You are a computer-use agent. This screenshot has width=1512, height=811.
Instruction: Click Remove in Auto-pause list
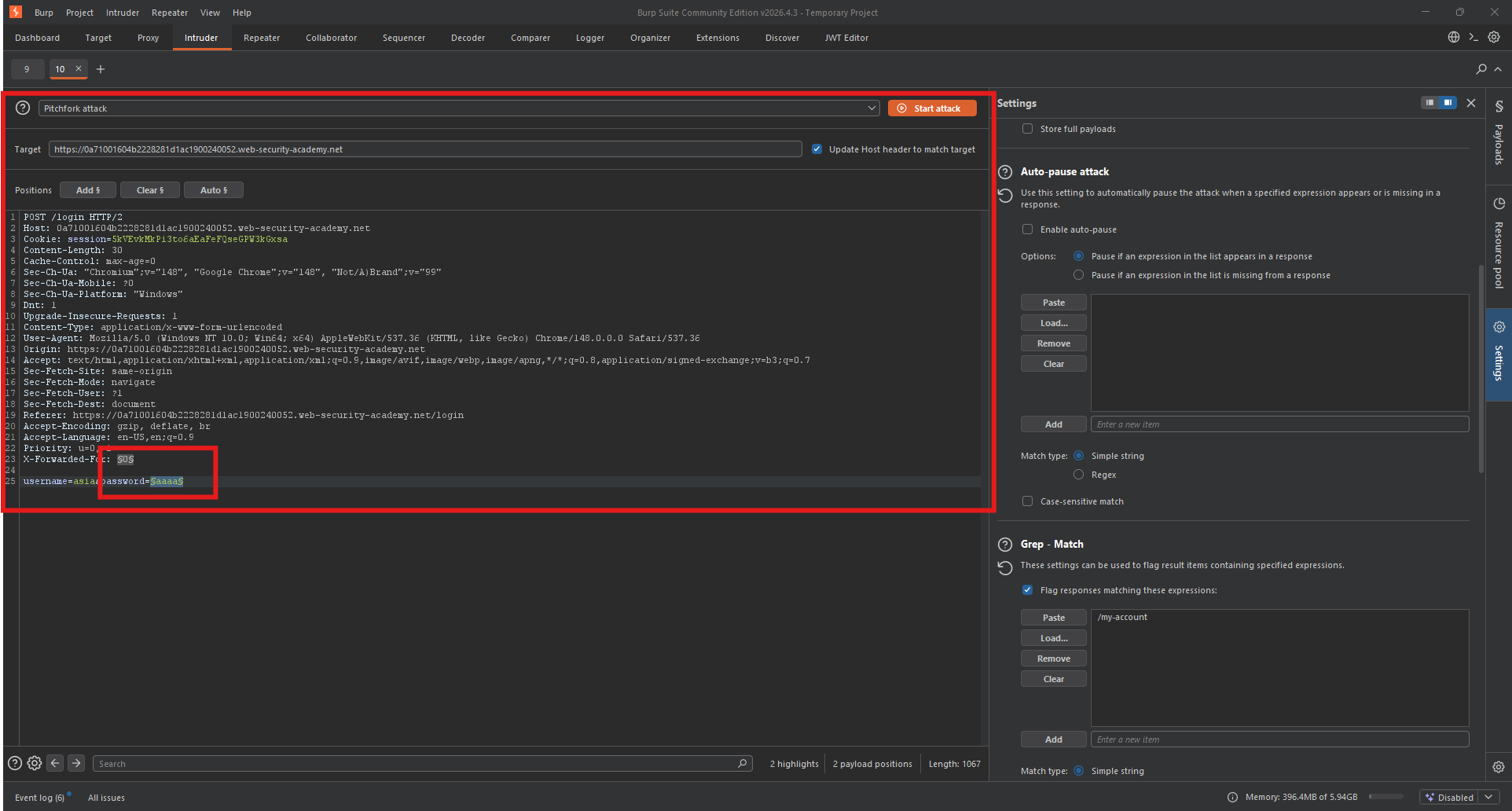[1054, 343]
